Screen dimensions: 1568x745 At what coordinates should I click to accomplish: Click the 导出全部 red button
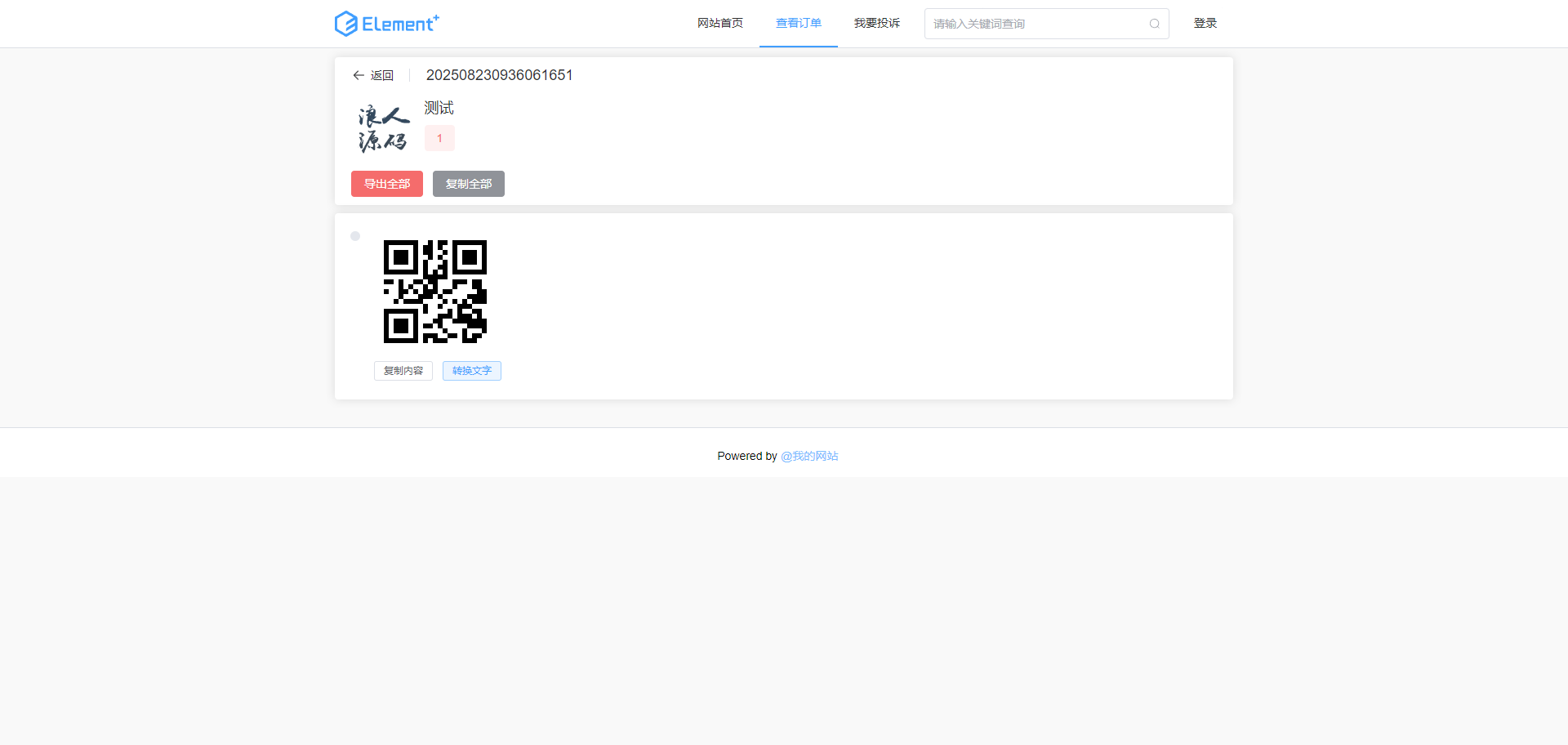tap(387, 184)
